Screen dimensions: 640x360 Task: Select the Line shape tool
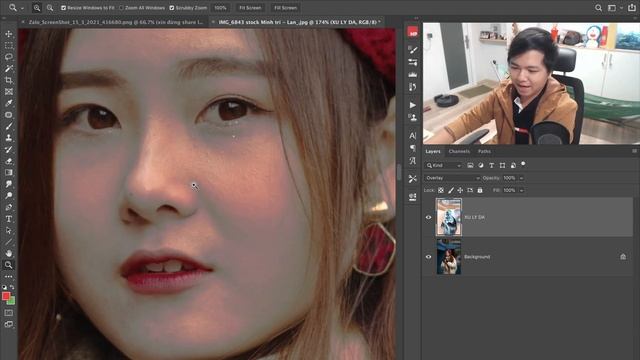coord(9,242)
